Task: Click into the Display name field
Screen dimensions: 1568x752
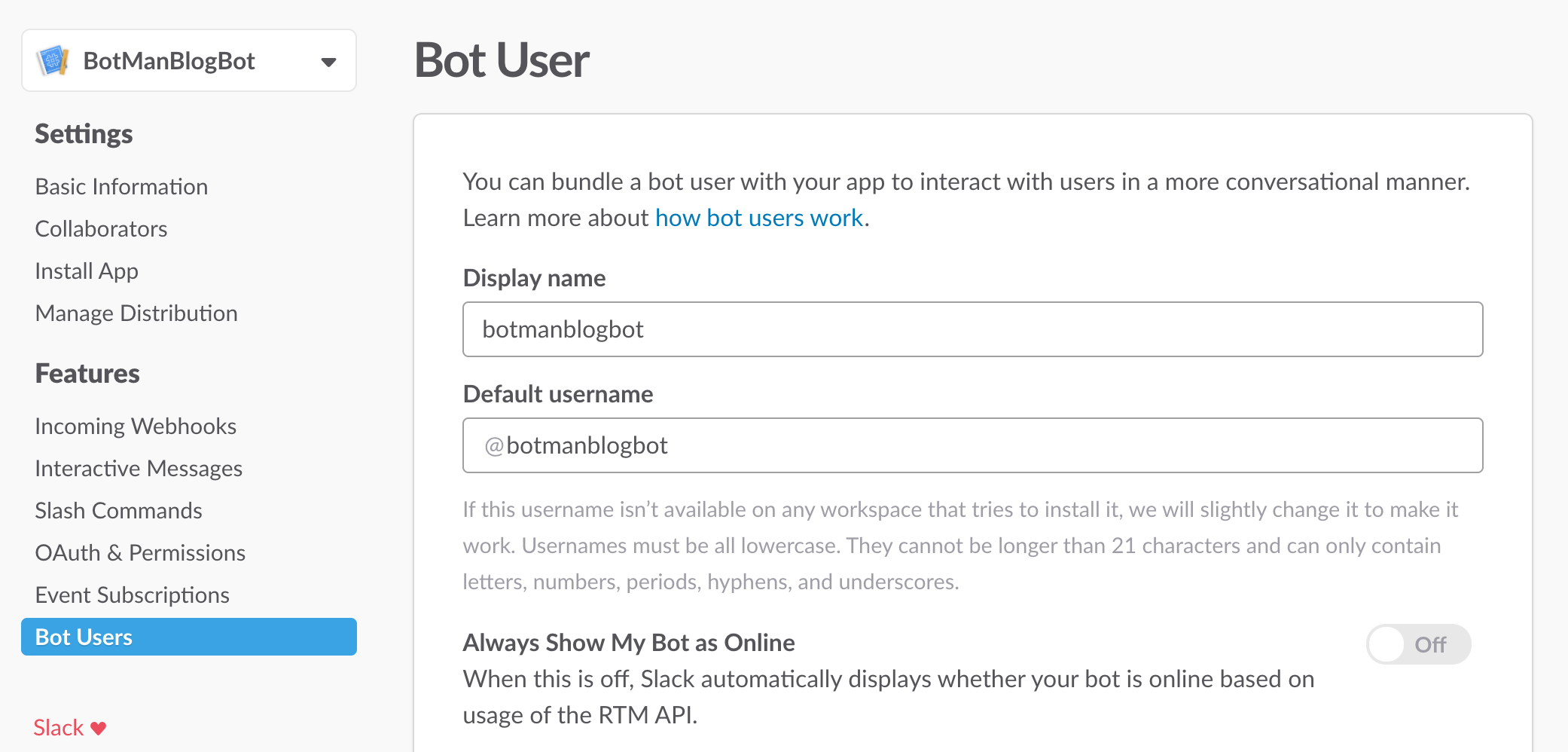Action: click(x=972, y=329)
